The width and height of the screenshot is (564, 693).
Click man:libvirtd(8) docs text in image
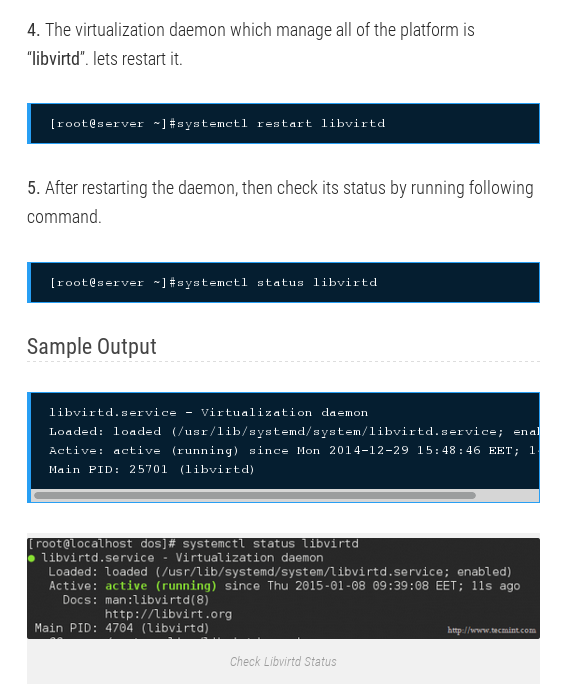[157, 600]
